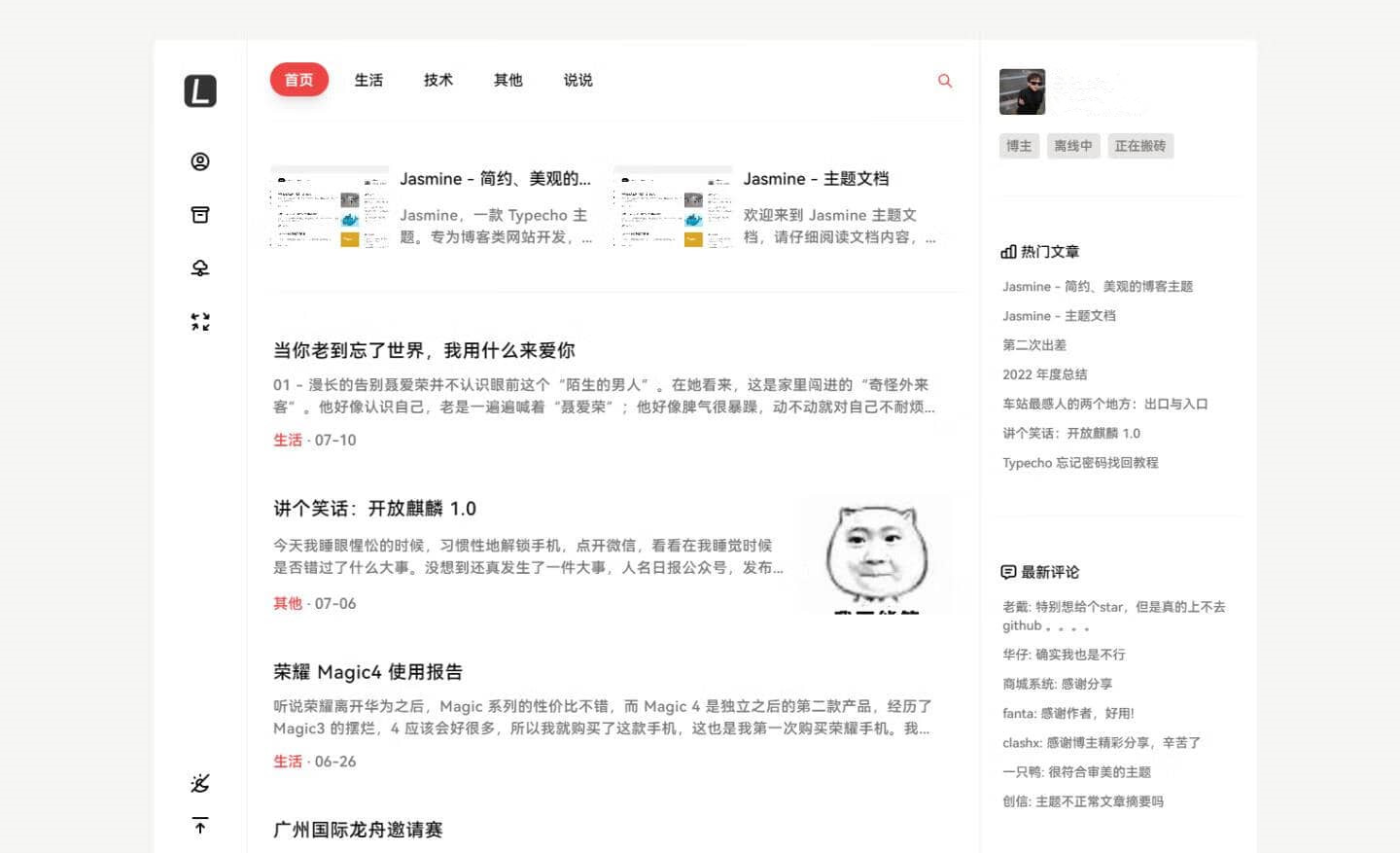
Task: Switch to the 生活 tab
Action: point(368,80)
